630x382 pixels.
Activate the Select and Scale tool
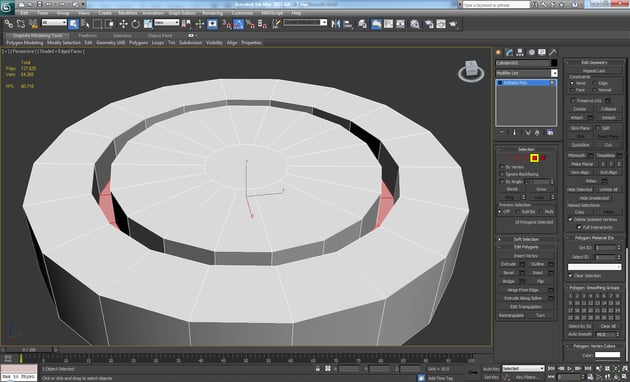148,24
